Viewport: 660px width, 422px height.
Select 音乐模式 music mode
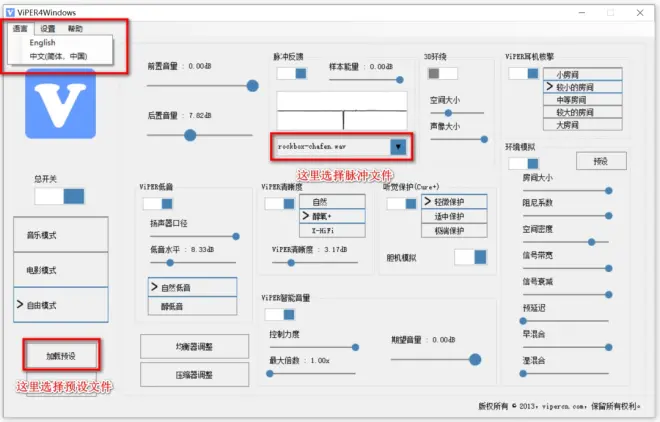(x=61, y=235)
